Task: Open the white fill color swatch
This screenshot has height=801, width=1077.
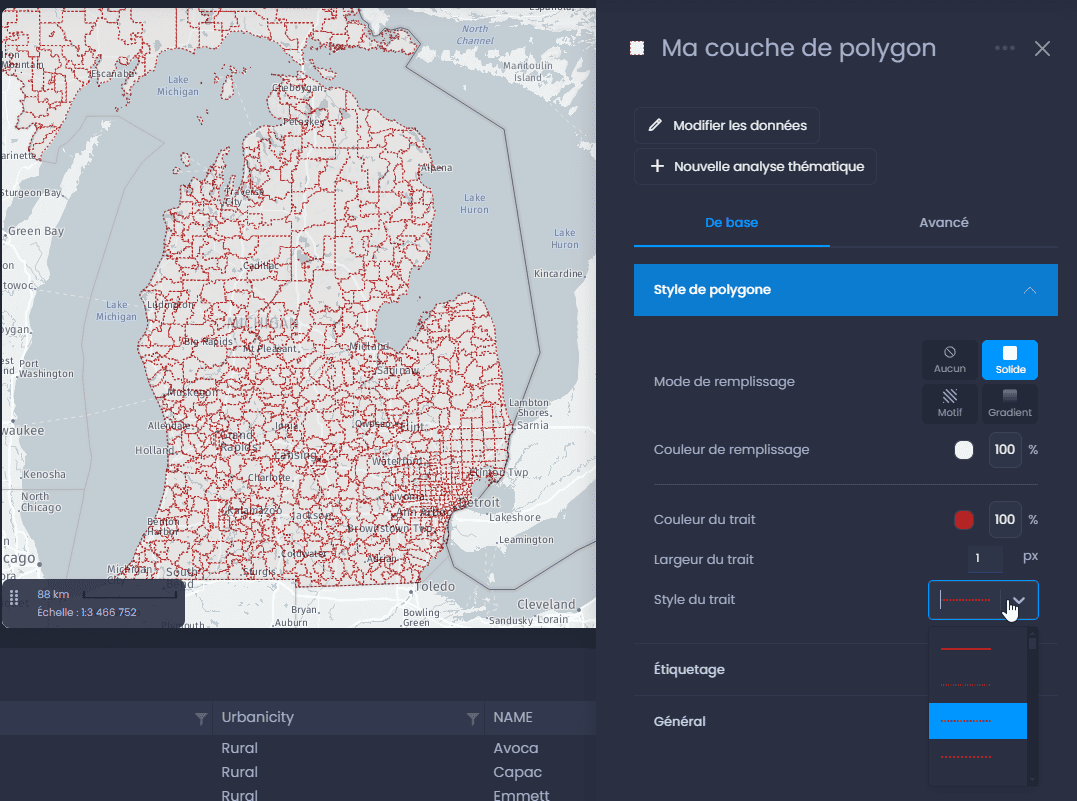Action: point(964,450)
